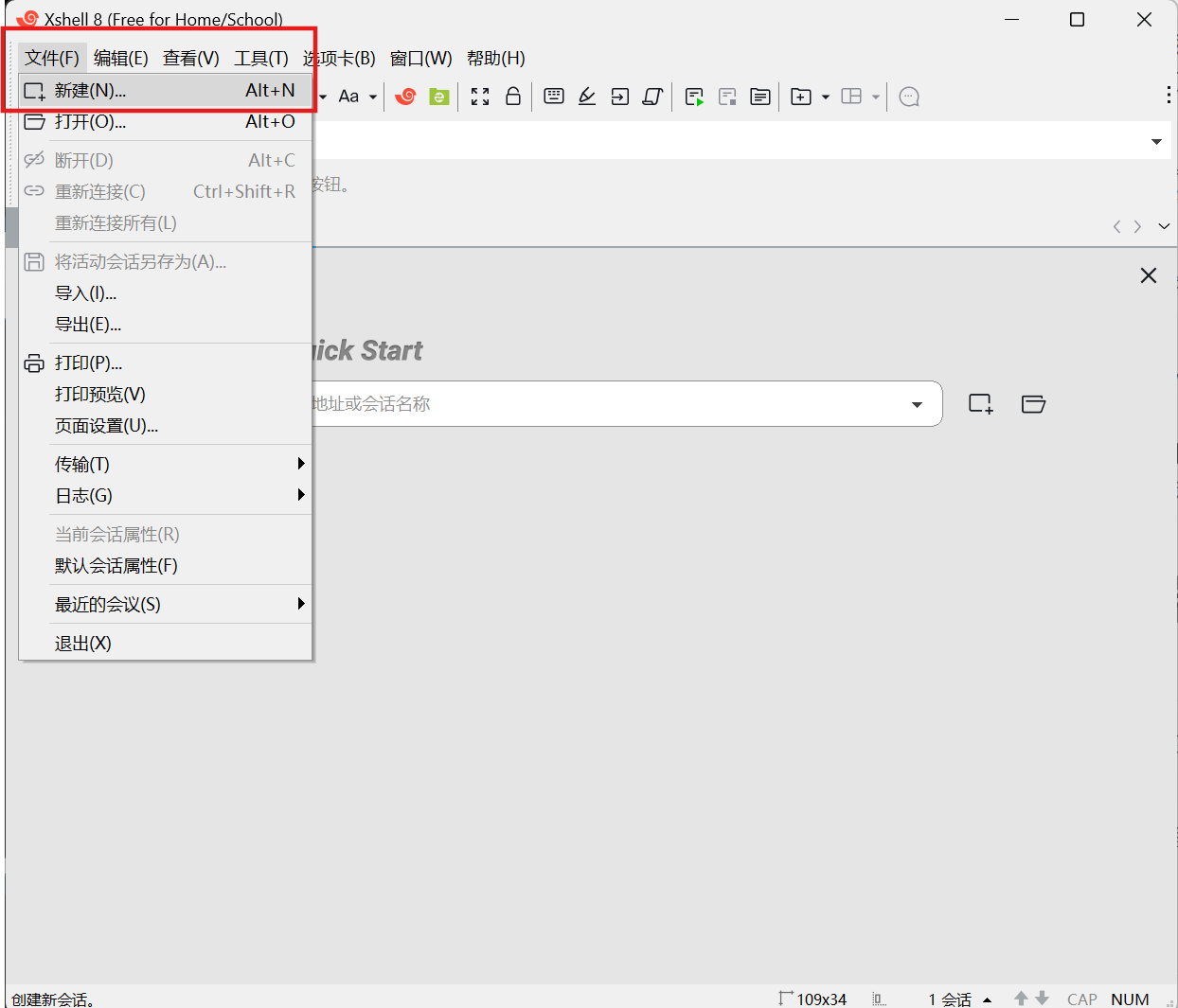Launch the red Xshell swirl icon
Viewport: 1178px width, 1008px height.
[x=405, y=97]
